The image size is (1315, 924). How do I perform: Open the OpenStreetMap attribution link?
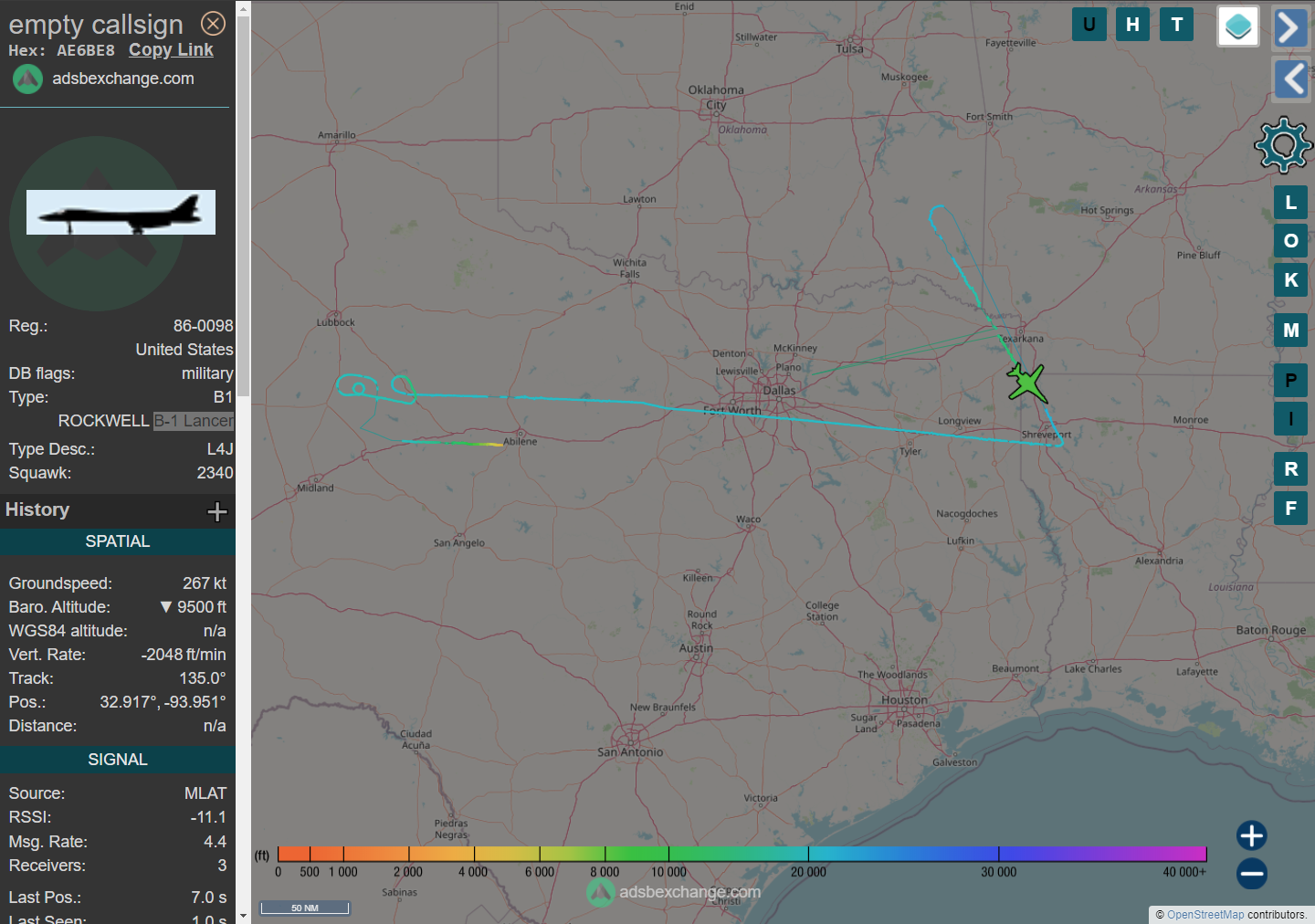coord(1205,915)
